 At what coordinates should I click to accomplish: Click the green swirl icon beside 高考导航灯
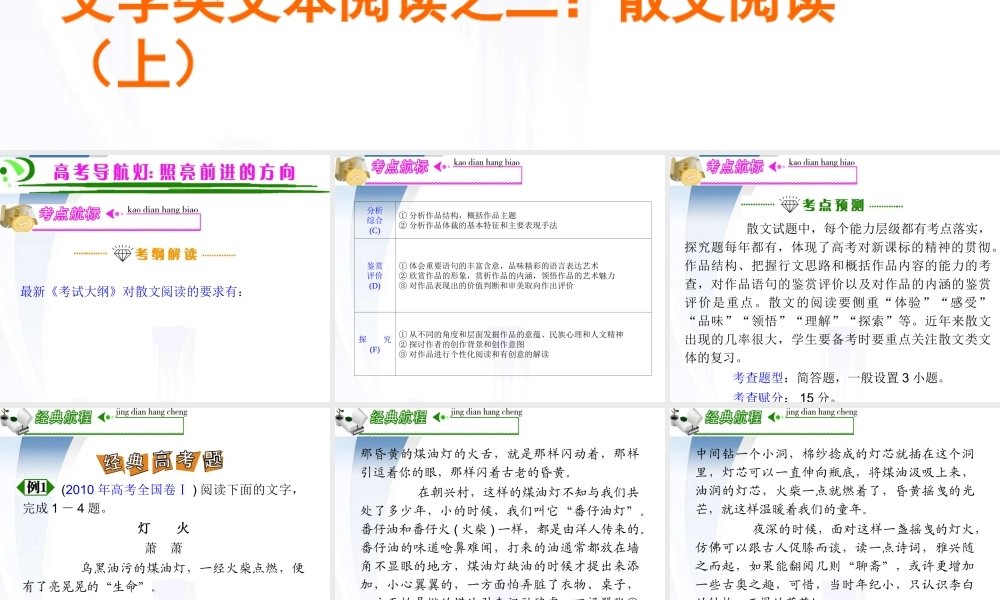(17, 171)
